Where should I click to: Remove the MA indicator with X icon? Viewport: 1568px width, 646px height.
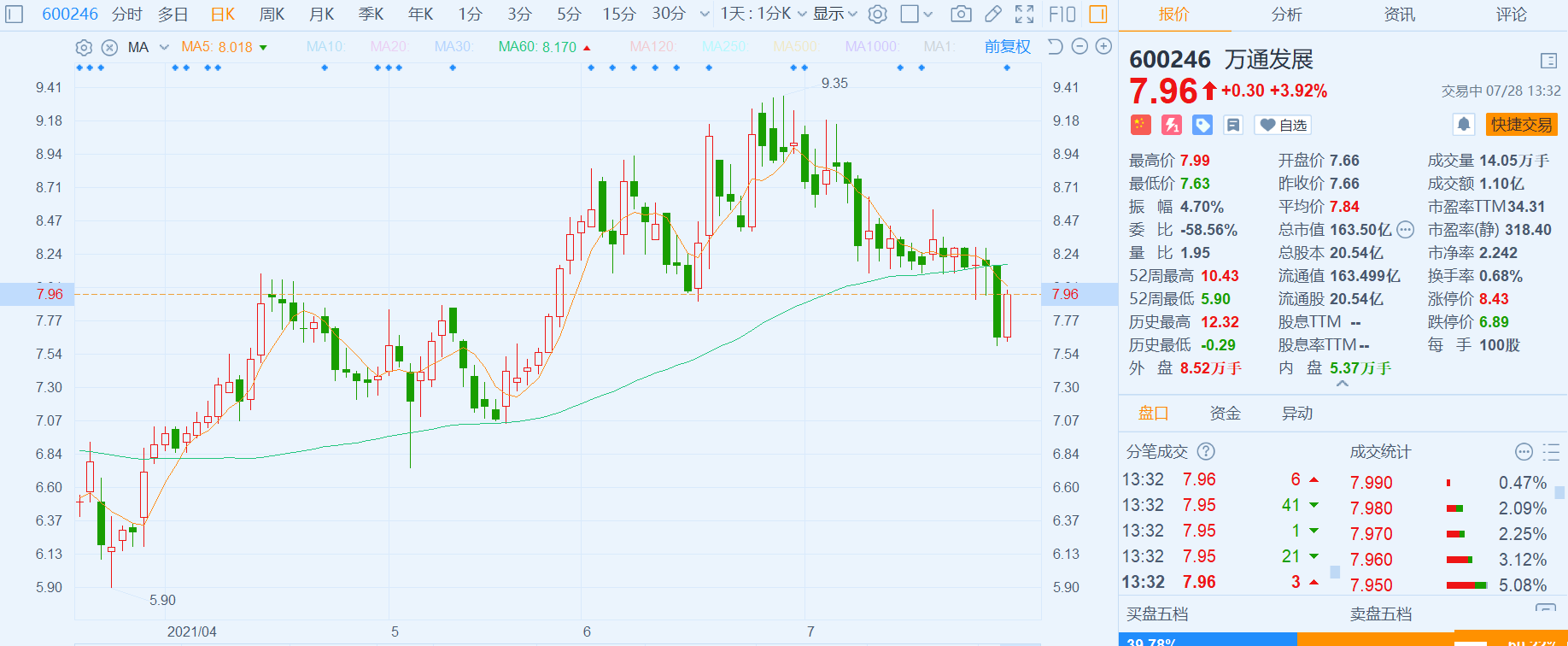point(109,48)
